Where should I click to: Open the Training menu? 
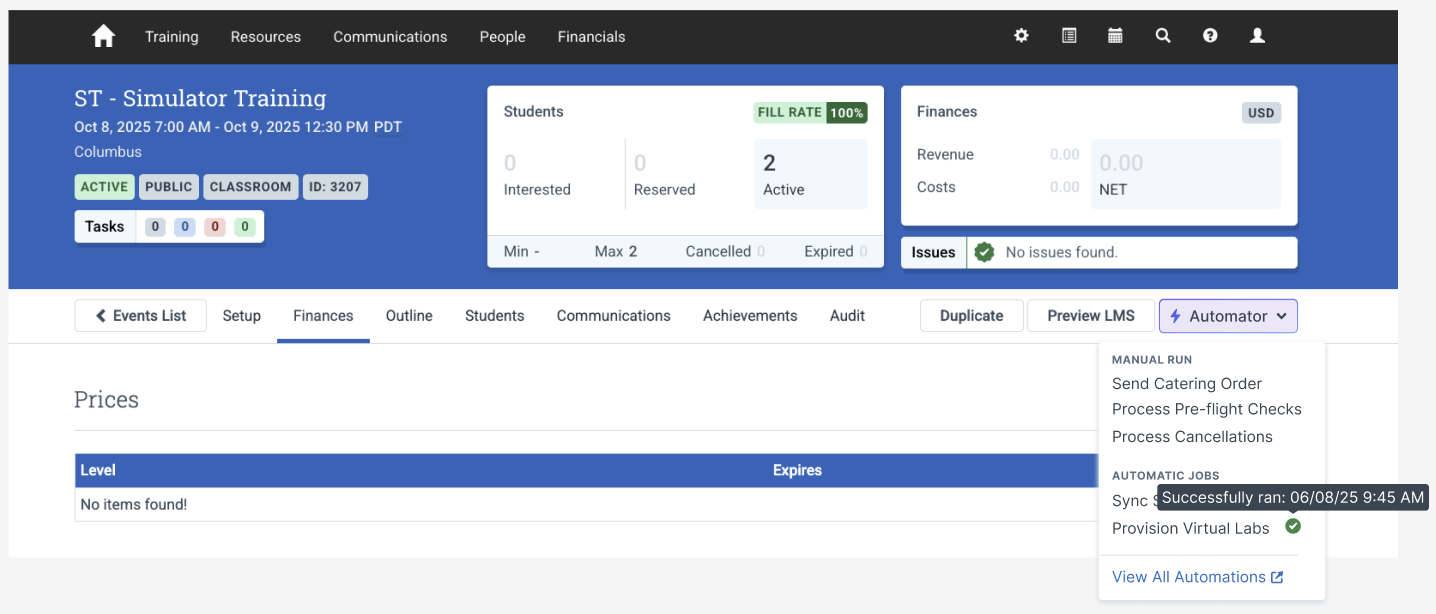[x=171, y=37]
